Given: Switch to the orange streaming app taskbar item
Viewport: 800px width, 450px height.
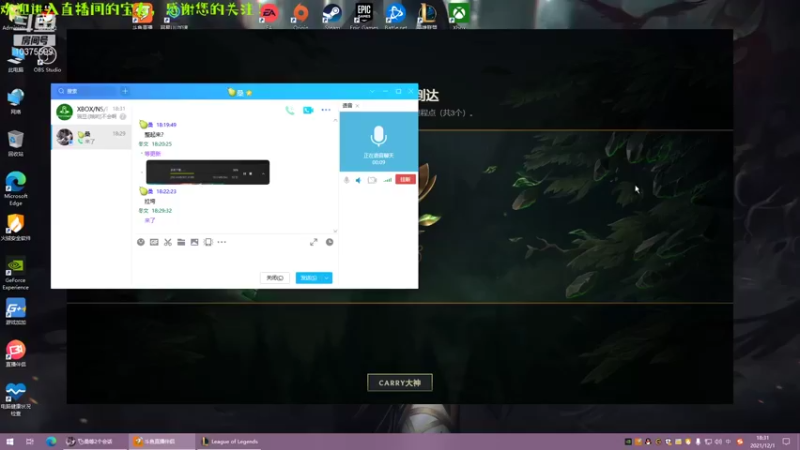Looking at the screenshot, I should (162, 441).
